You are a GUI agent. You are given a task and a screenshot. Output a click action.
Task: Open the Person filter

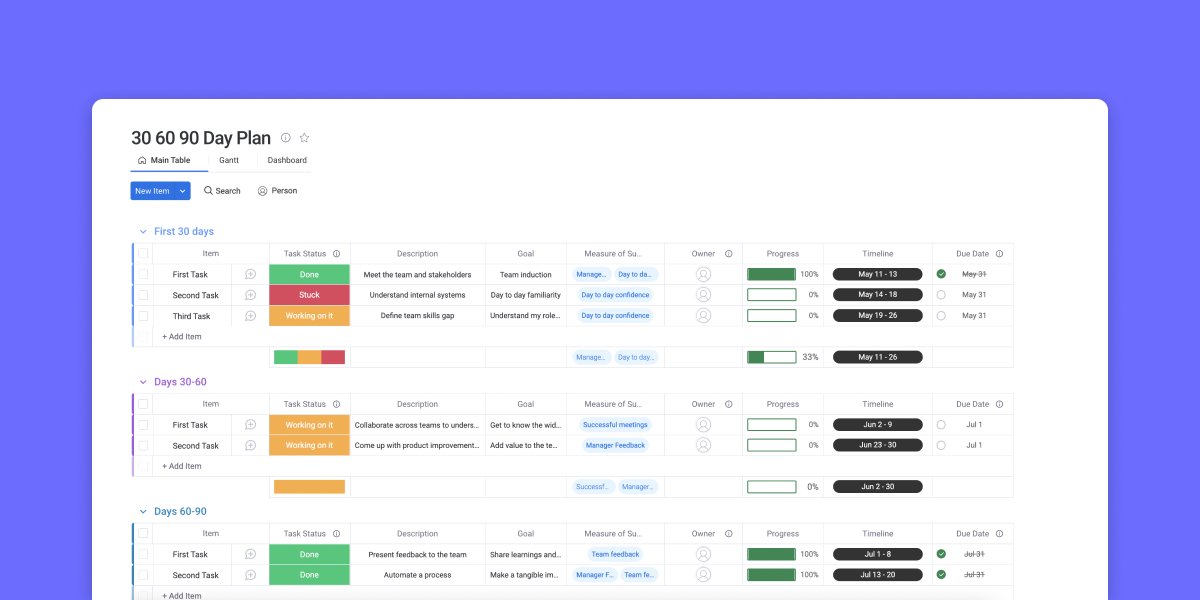[x=277, y=191]
